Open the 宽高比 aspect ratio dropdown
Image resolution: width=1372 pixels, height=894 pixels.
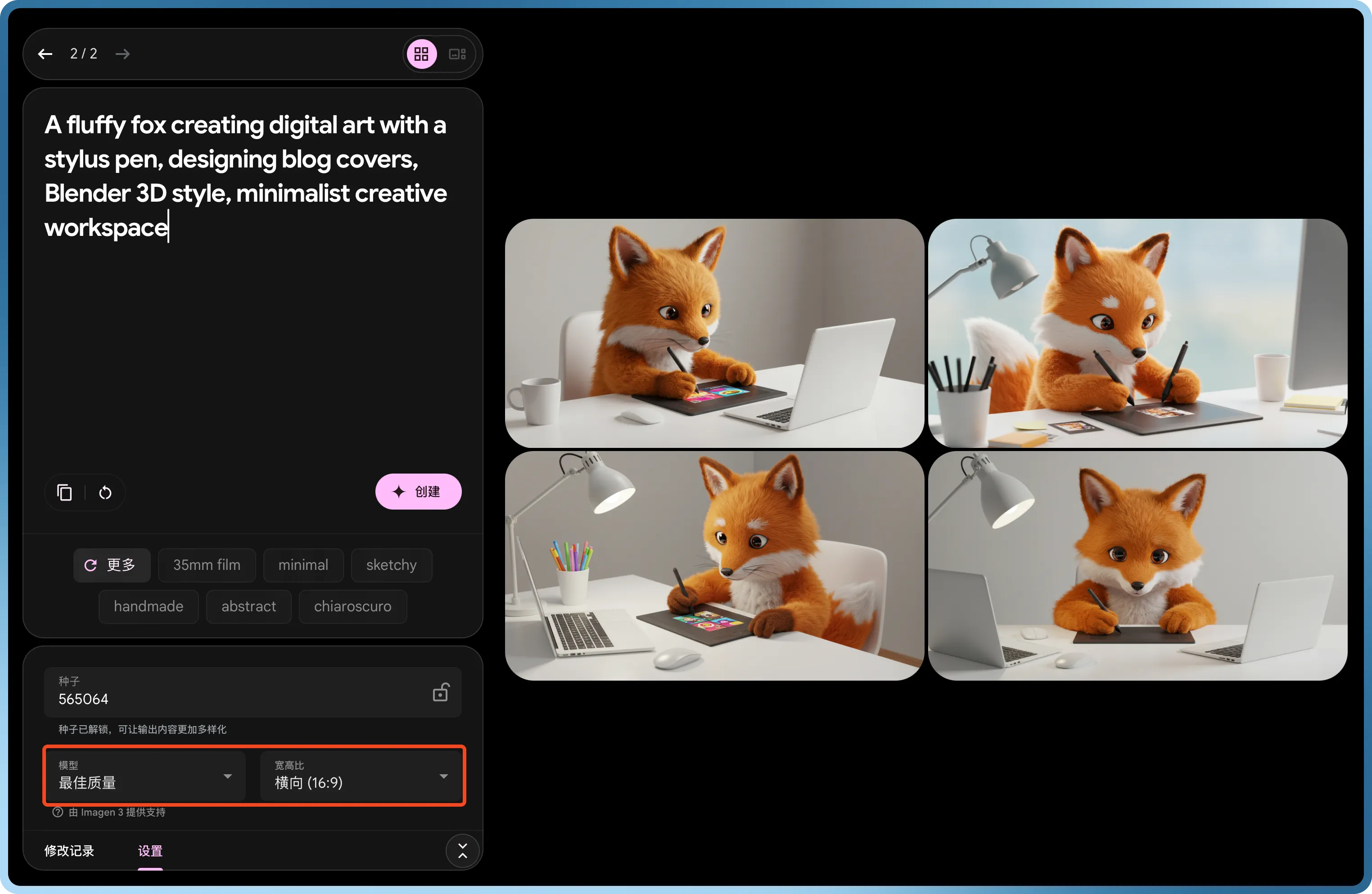click(361, 776)
